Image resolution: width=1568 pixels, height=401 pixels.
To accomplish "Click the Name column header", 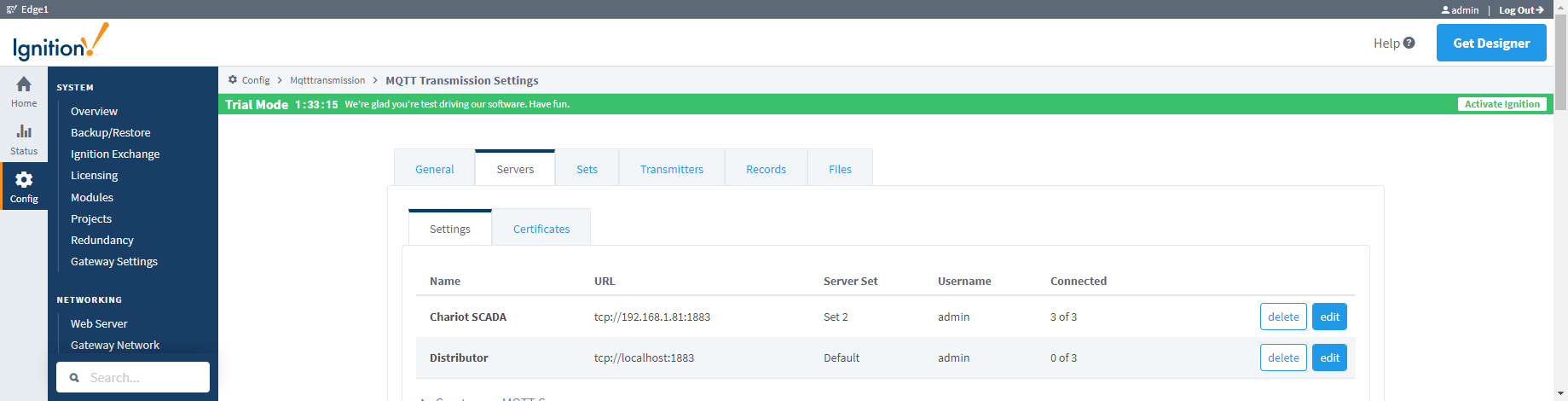I will [445, 281].
